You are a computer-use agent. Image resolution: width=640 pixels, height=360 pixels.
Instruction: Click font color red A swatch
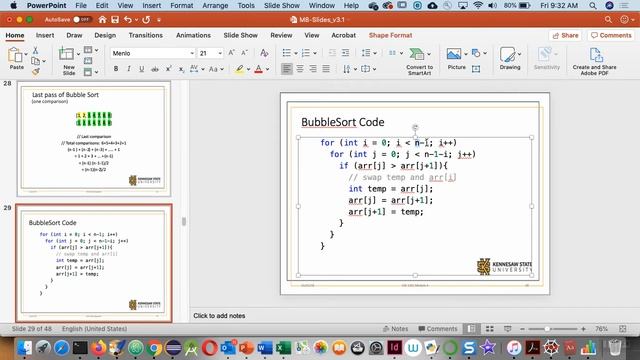point(258,69)
